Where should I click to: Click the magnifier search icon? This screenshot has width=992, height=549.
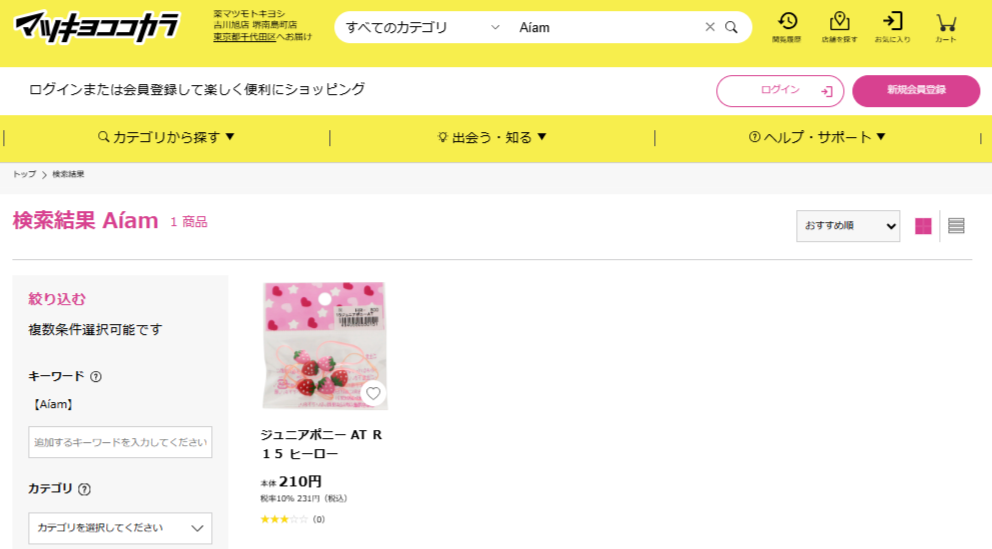(x=731, y=27)
